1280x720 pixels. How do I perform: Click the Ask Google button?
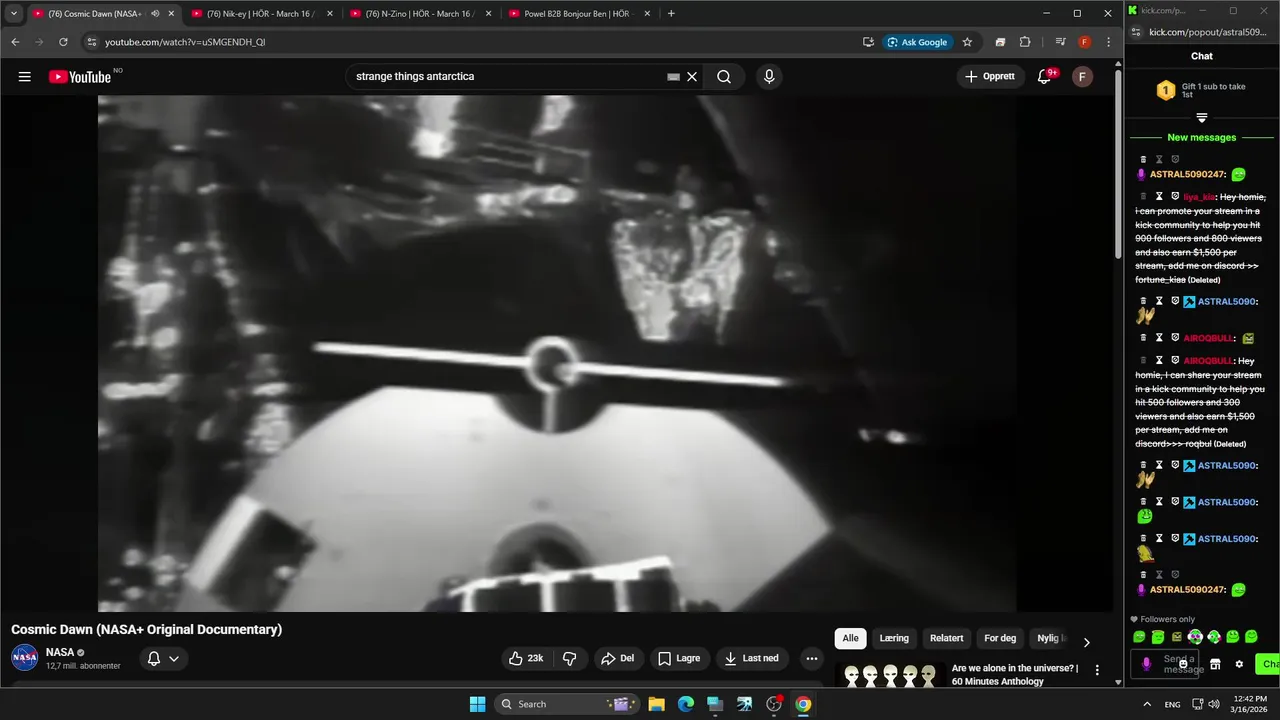click(917, 42)
